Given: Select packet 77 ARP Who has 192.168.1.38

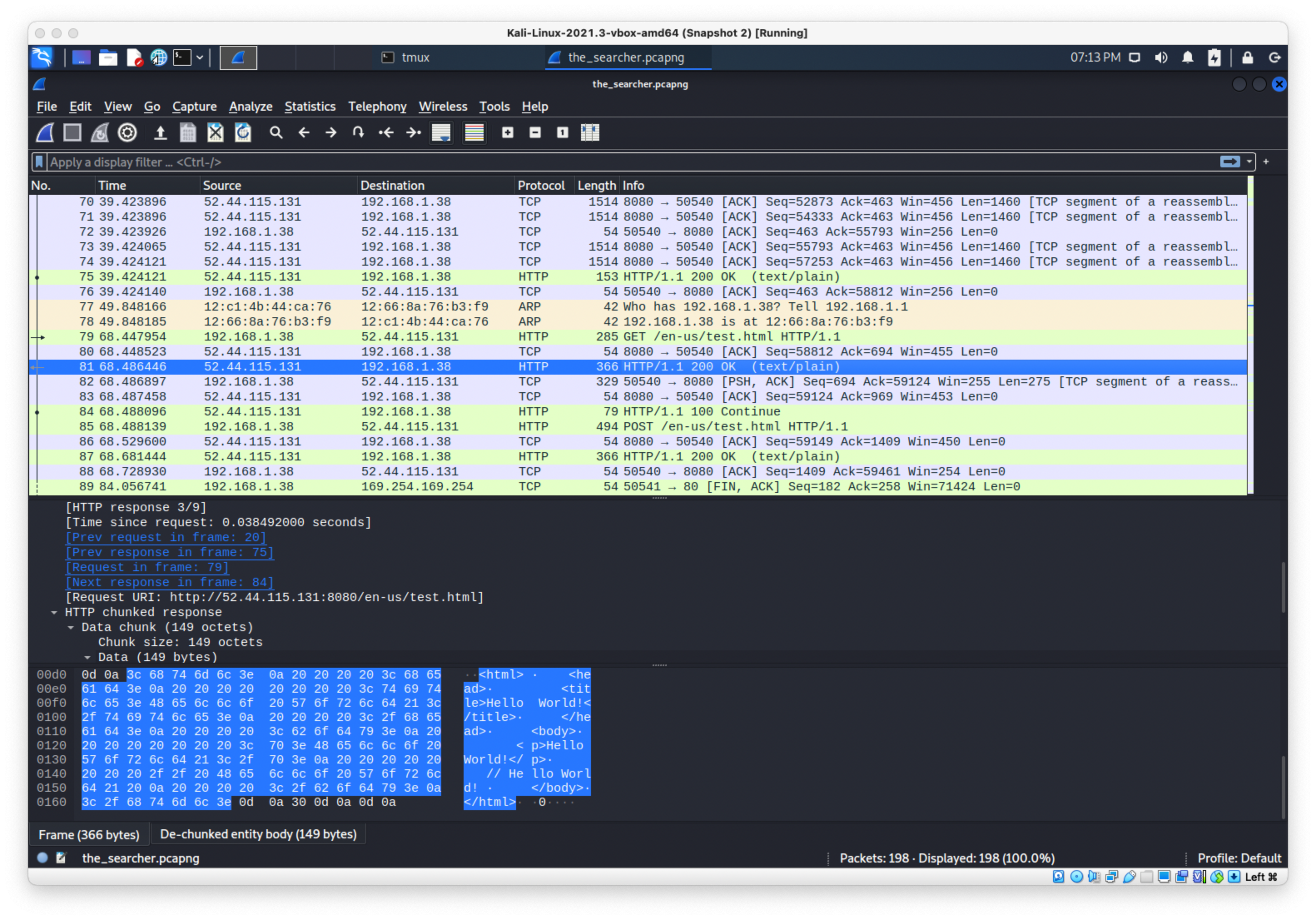Looking at the screenshot, I should point(638,307).
